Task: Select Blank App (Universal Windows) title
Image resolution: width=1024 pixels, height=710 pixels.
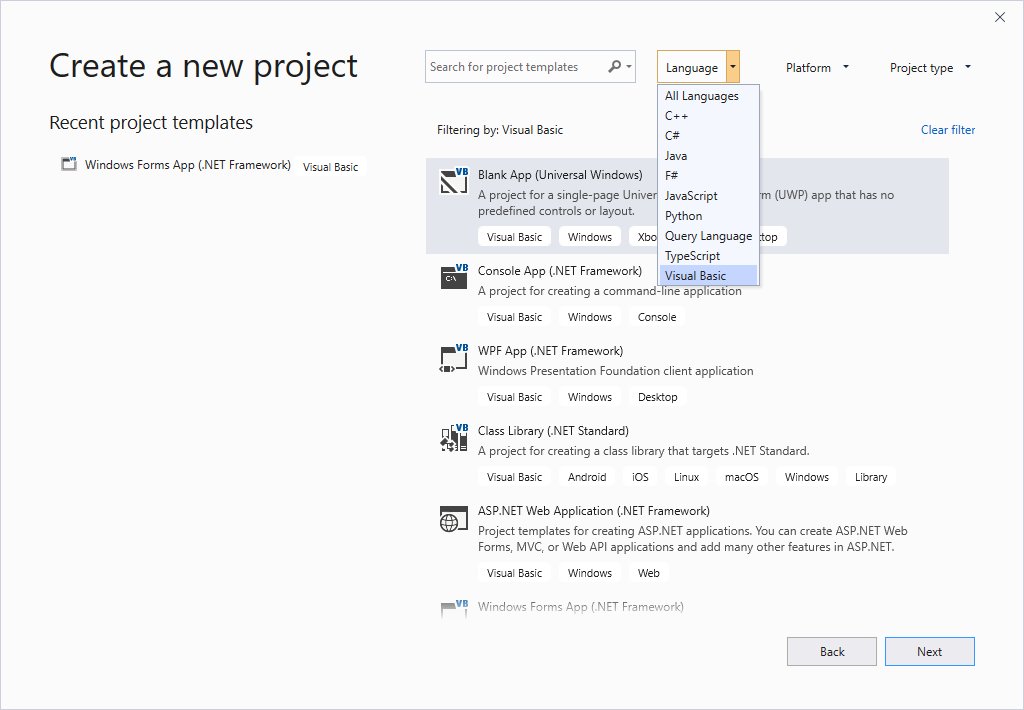Action: pyautogui.click(x=560, y=175)
